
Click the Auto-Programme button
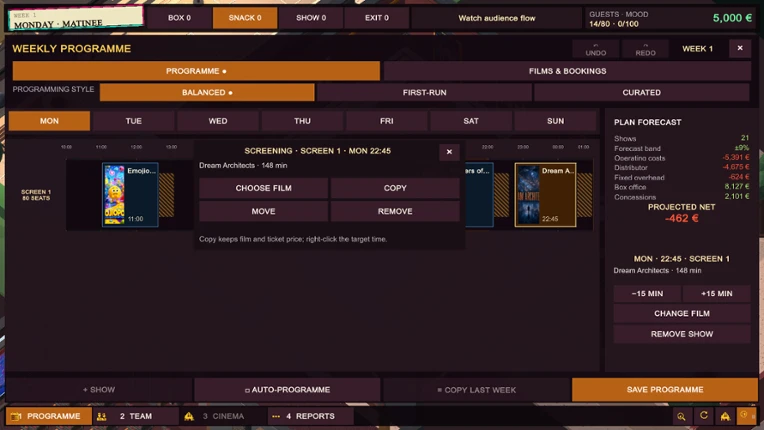coord(287,390)
